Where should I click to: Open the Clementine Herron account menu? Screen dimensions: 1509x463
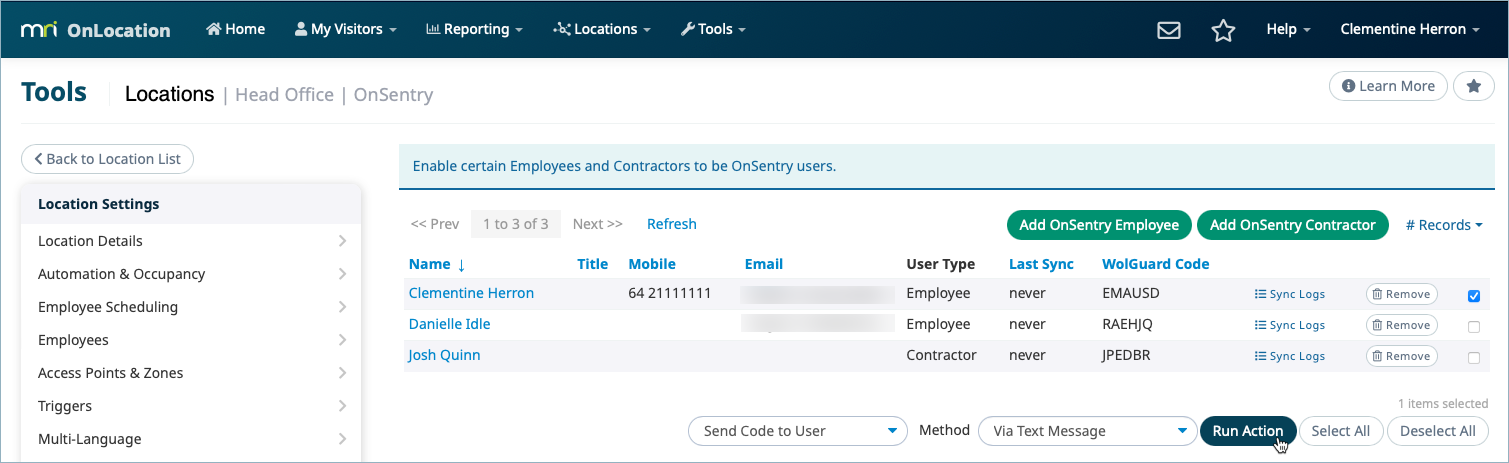coord(1409,30)
